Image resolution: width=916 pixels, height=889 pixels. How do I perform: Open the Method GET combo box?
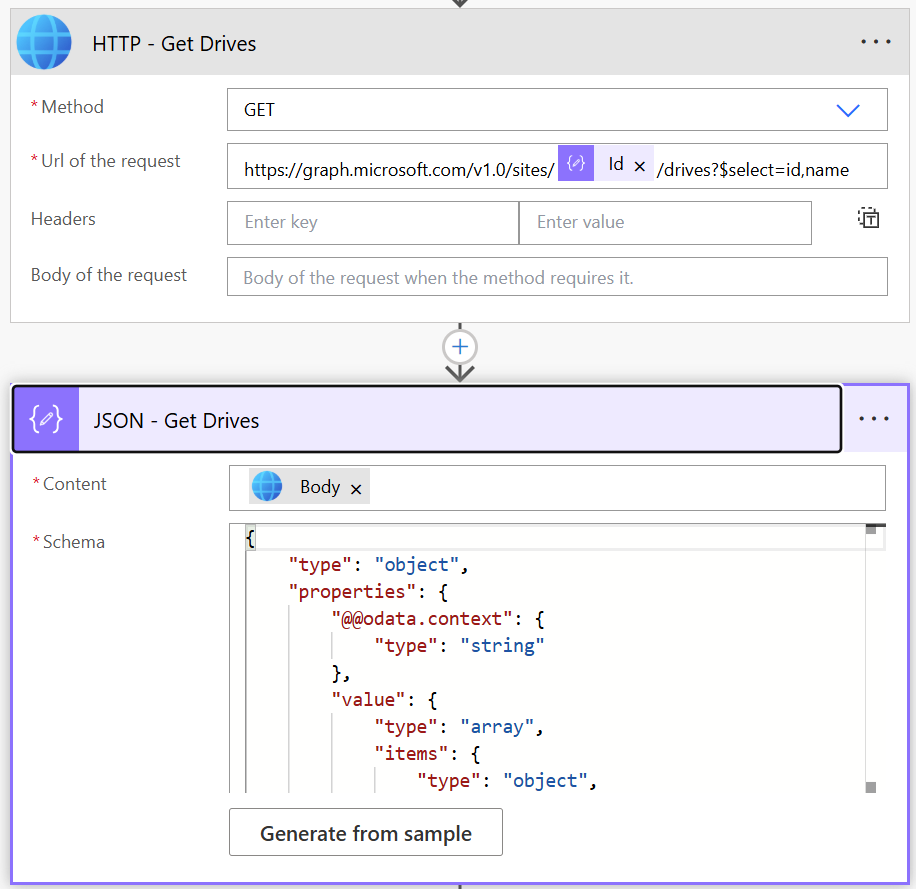[557, 109]
